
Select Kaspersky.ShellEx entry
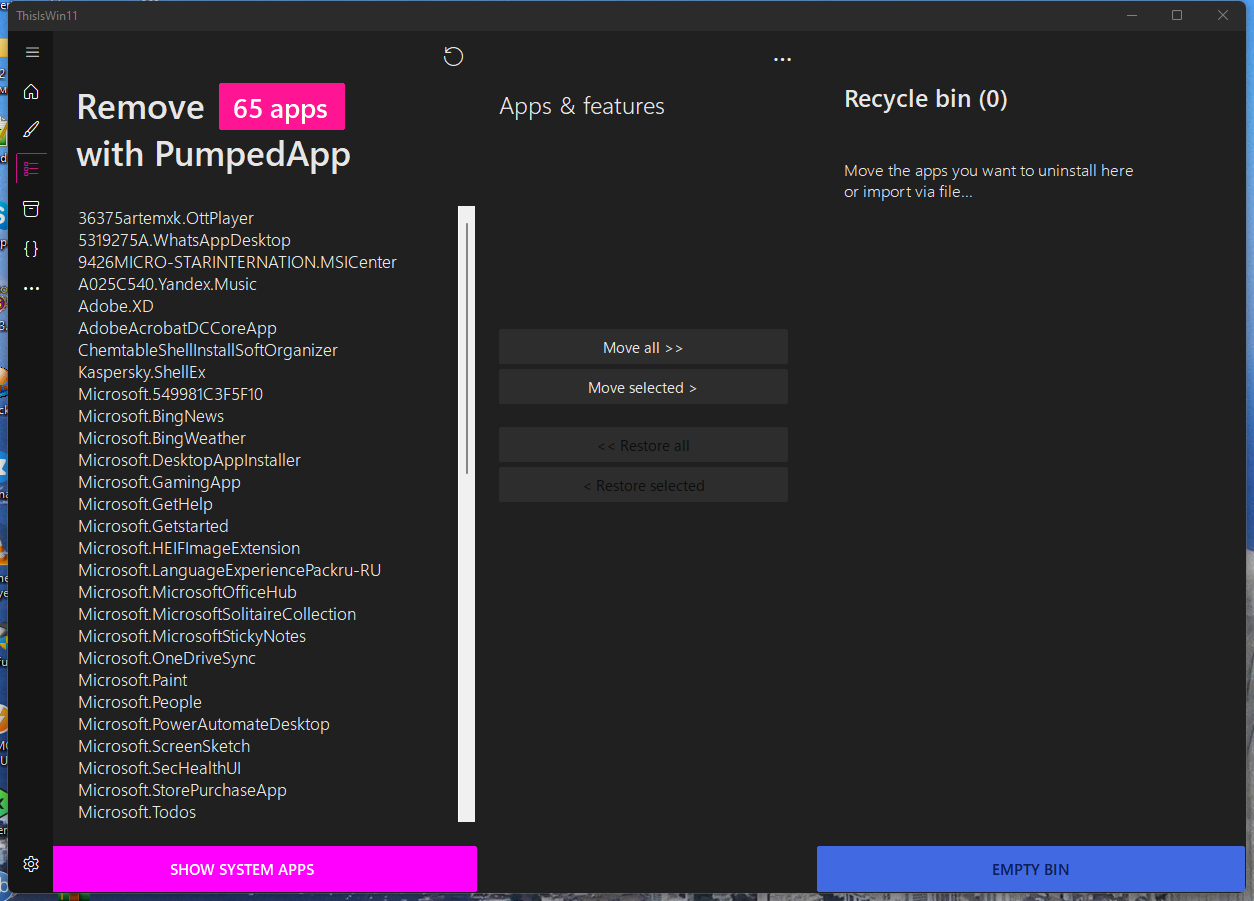[142, 372]
